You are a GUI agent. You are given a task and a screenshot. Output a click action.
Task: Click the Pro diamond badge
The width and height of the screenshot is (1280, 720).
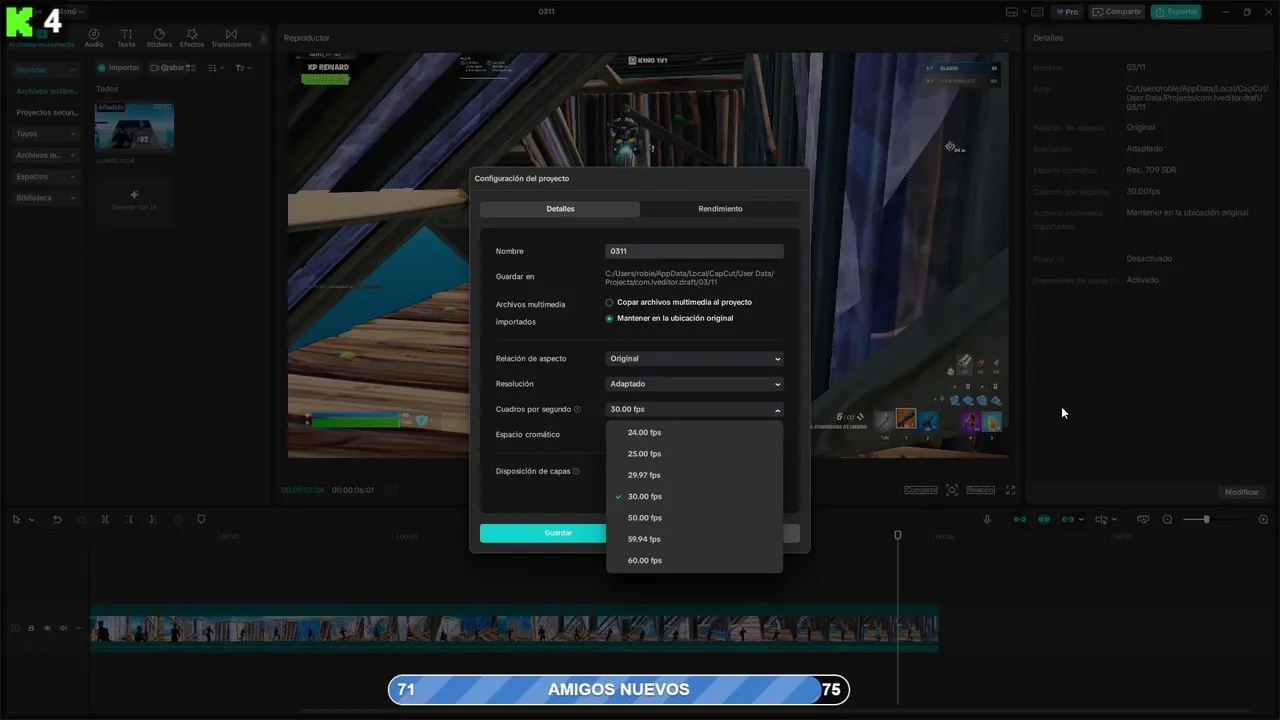(x=1067, y=12)
